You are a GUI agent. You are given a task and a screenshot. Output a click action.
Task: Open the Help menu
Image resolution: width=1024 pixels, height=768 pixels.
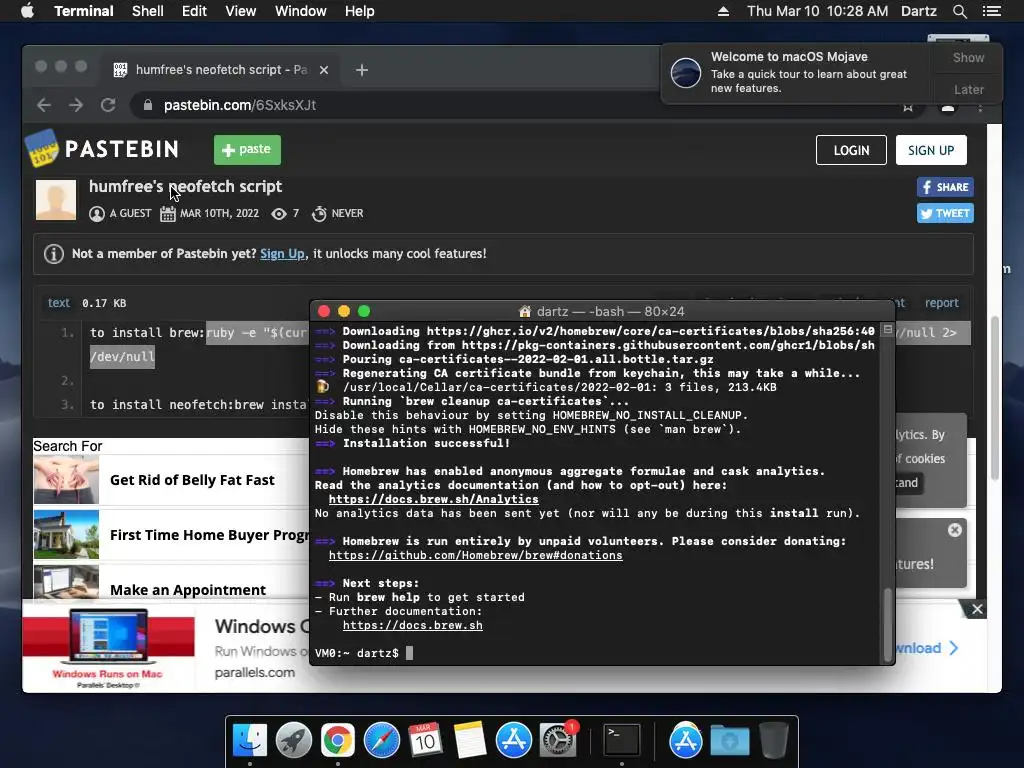coord(359,11)
